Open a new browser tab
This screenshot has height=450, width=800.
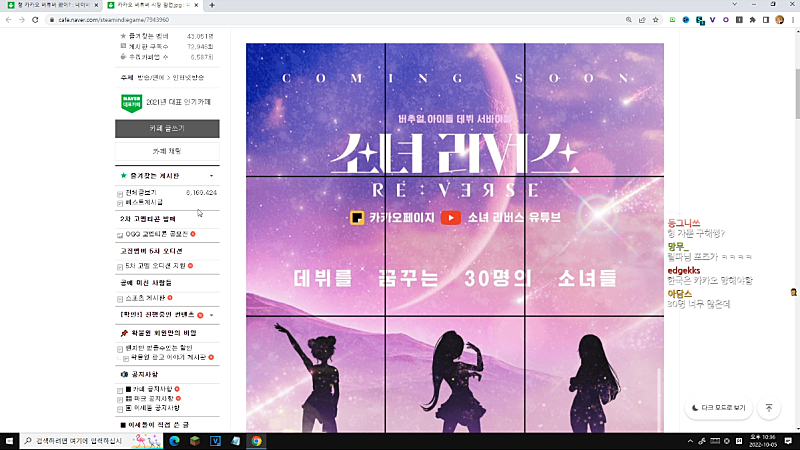click(x=212, y=5)
